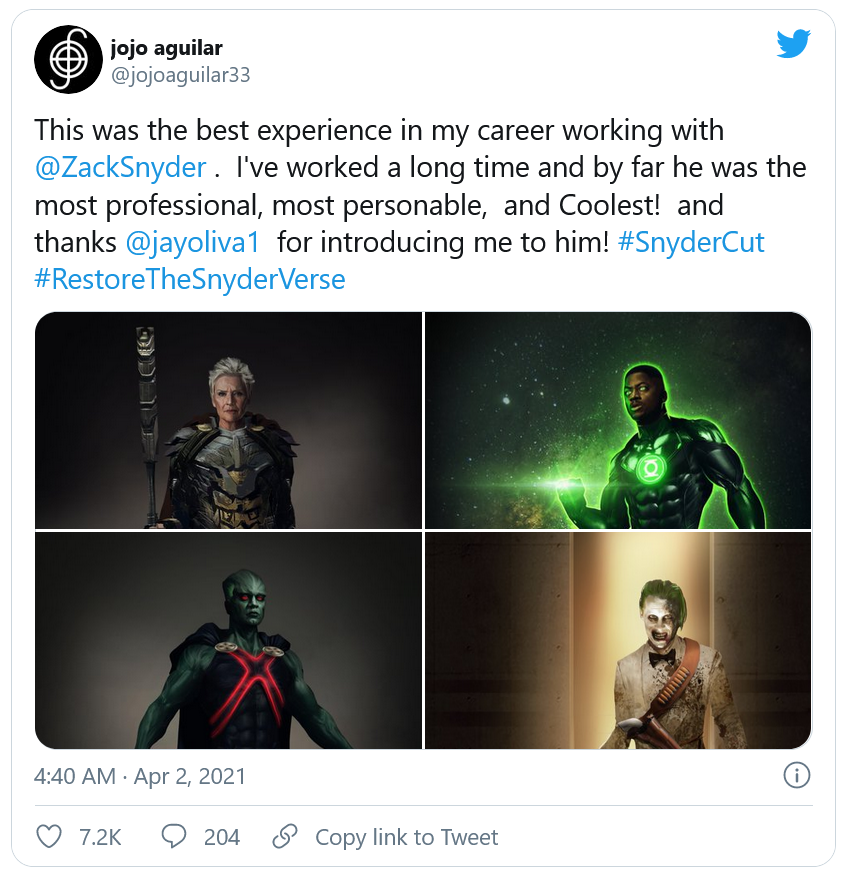
Task: Open the armored white-haired woman image
Action: pos(229,420)
